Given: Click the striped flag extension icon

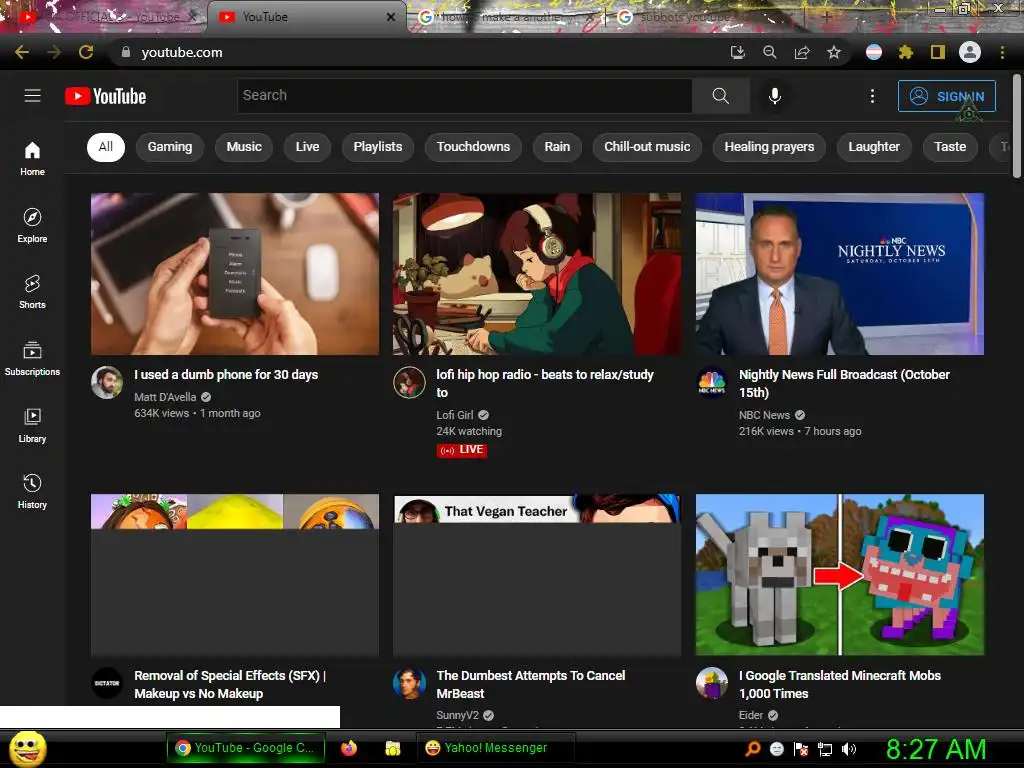Looking at the screenshot, I should point(874,52).
